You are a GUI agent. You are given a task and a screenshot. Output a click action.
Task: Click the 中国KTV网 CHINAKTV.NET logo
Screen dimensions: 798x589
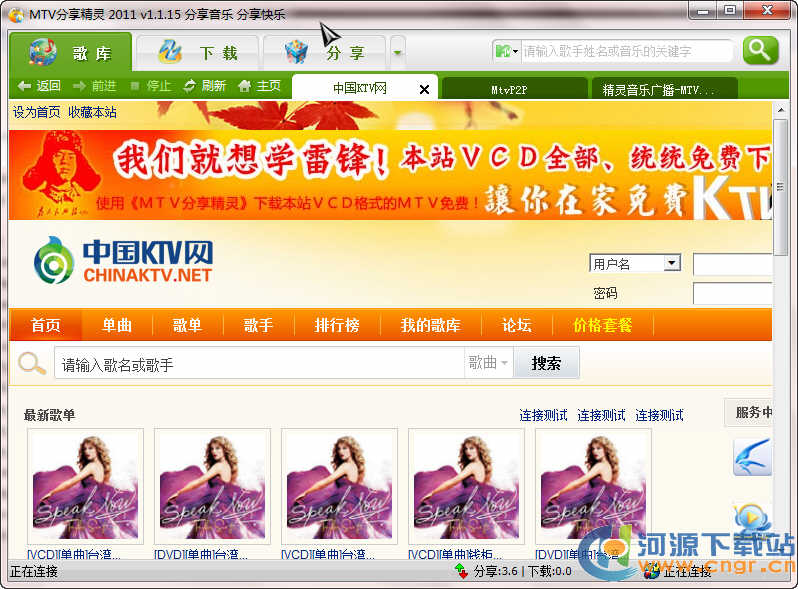tap(123, 261)
